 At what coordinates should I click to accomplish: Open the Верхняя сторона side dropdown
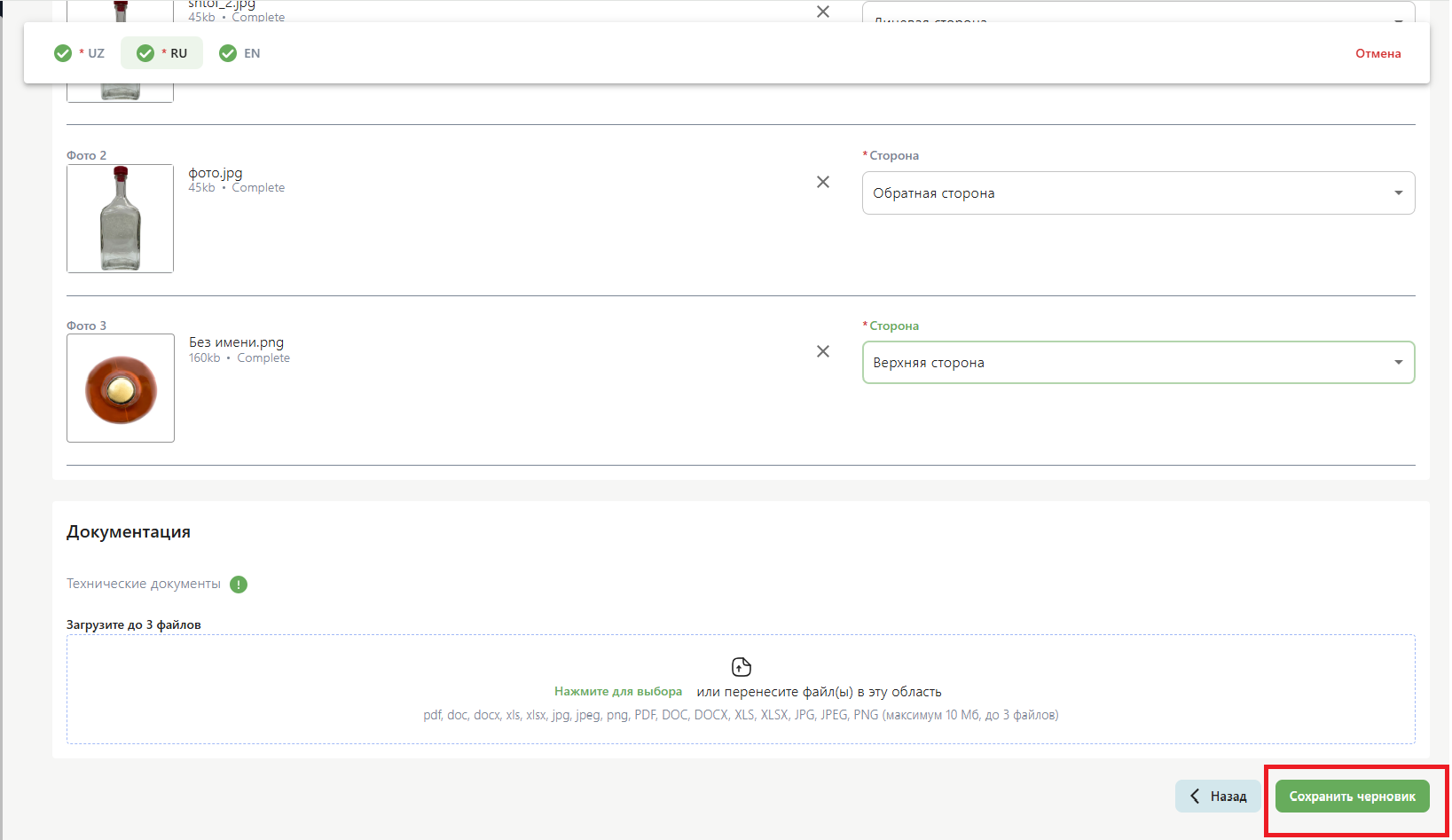click(x=1138, y=363)
